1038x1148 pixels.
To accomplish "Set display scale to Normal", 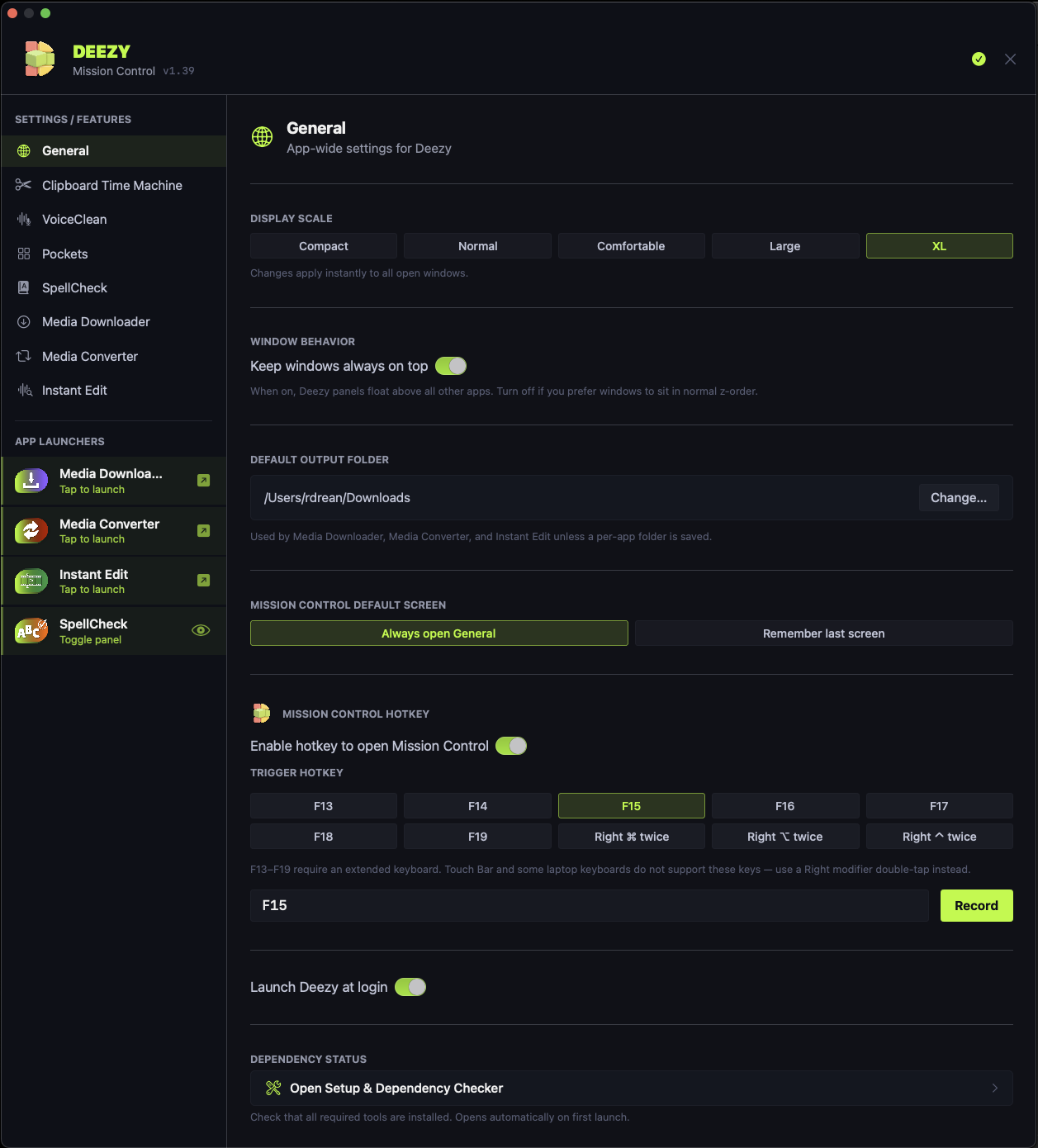I will click(477, 246).
